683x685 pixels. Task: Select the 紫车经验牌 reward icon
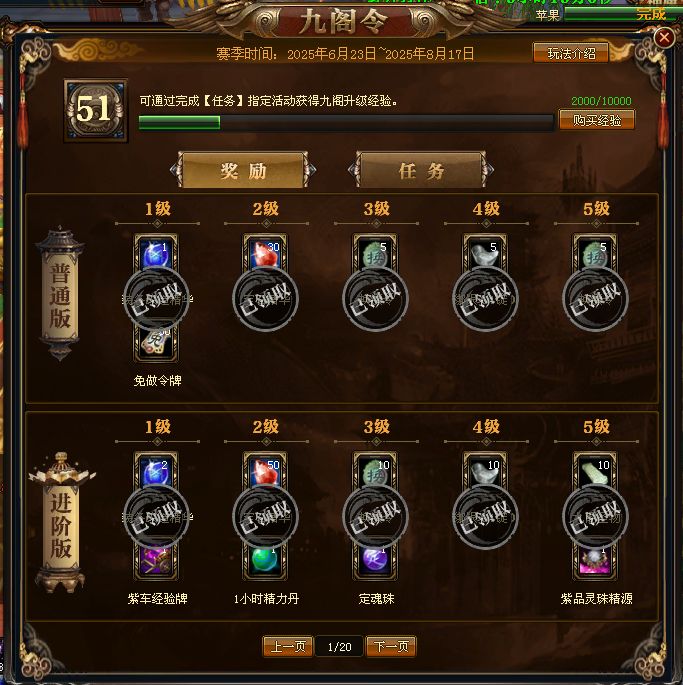156,562
